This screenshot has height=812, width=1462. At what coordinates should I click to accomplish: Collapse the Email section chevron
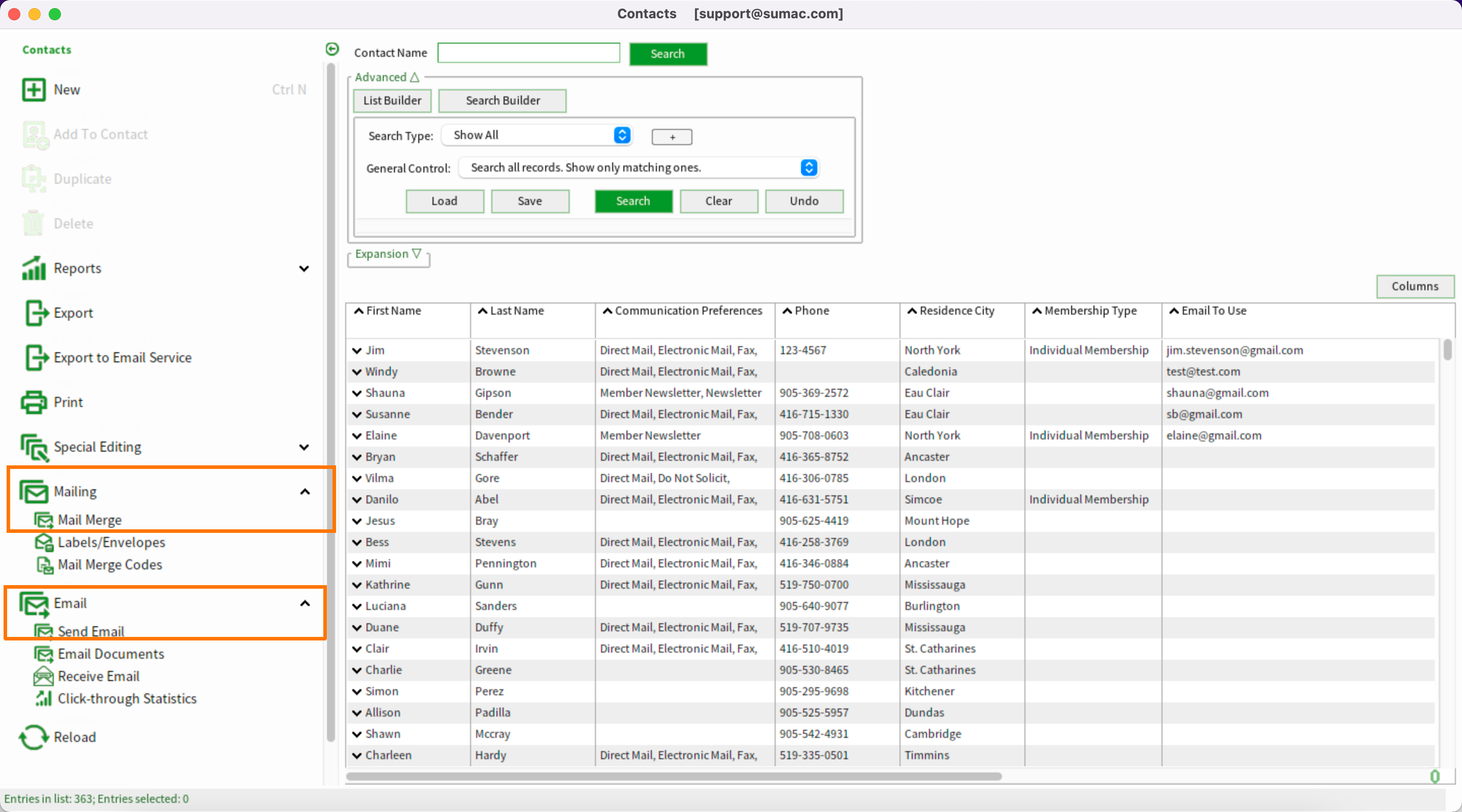click(305, 603)
